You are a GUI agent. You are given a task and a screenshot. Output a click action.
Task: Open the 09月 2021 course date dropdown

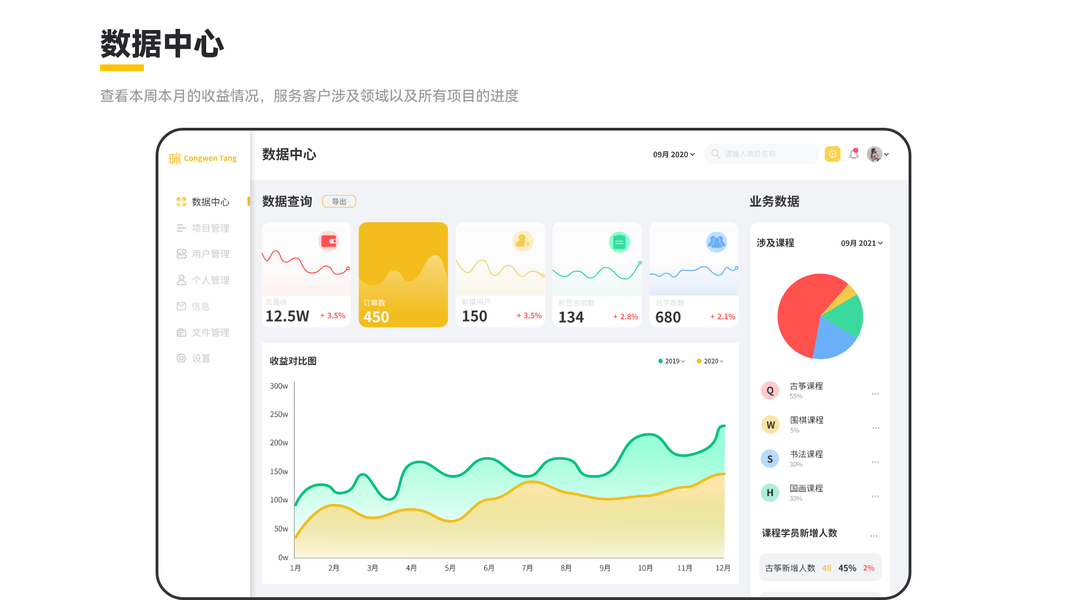click(x=861, y=243)
